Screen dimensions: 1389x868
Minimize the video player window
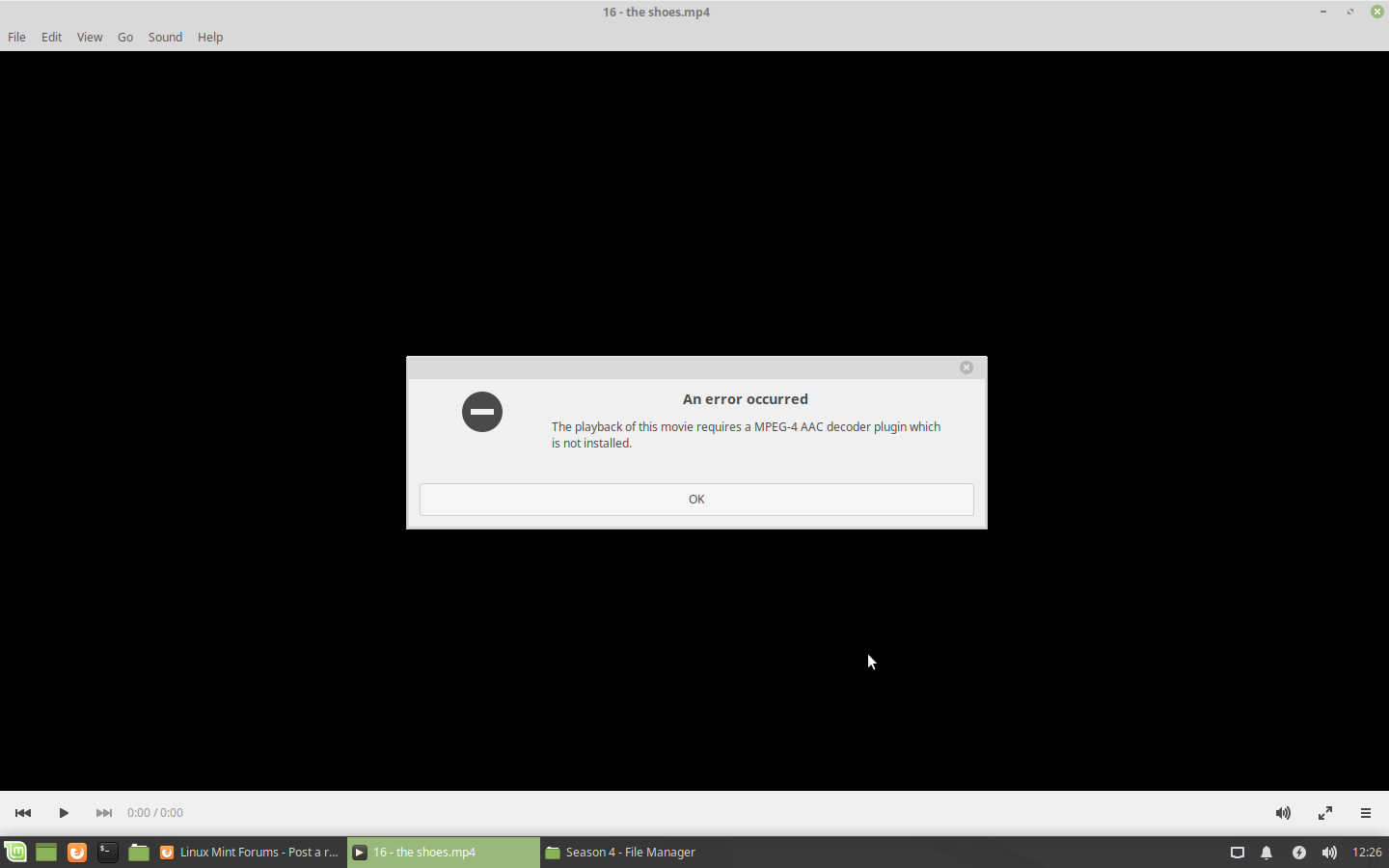coord(1323,12)
